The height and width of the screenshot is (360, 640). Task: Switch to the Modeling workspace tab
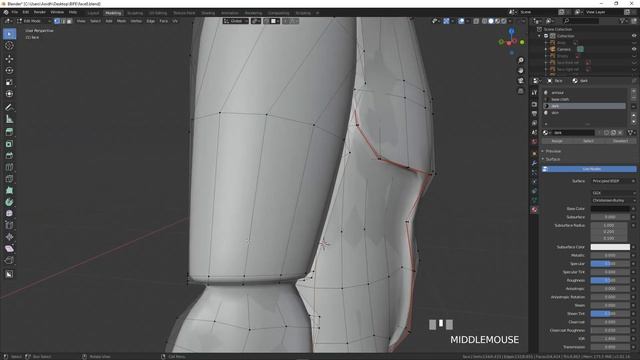click(x=113, y=13)
